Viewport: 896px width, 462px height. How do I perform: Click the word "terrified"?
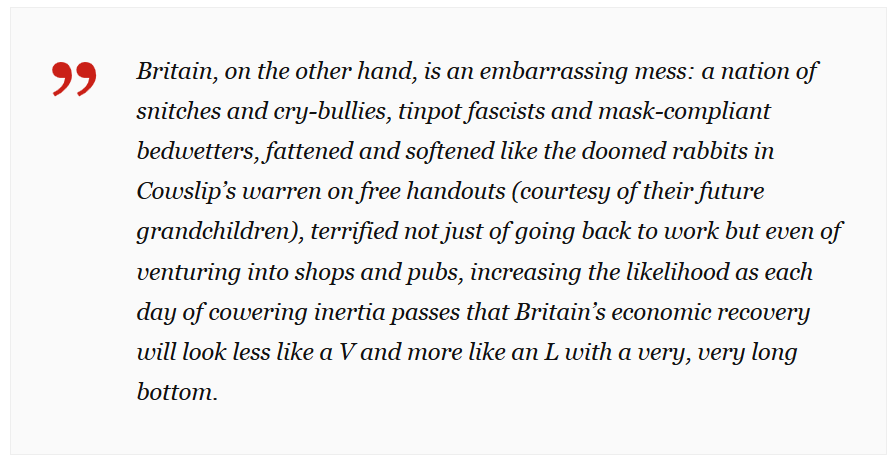point(354,232)
